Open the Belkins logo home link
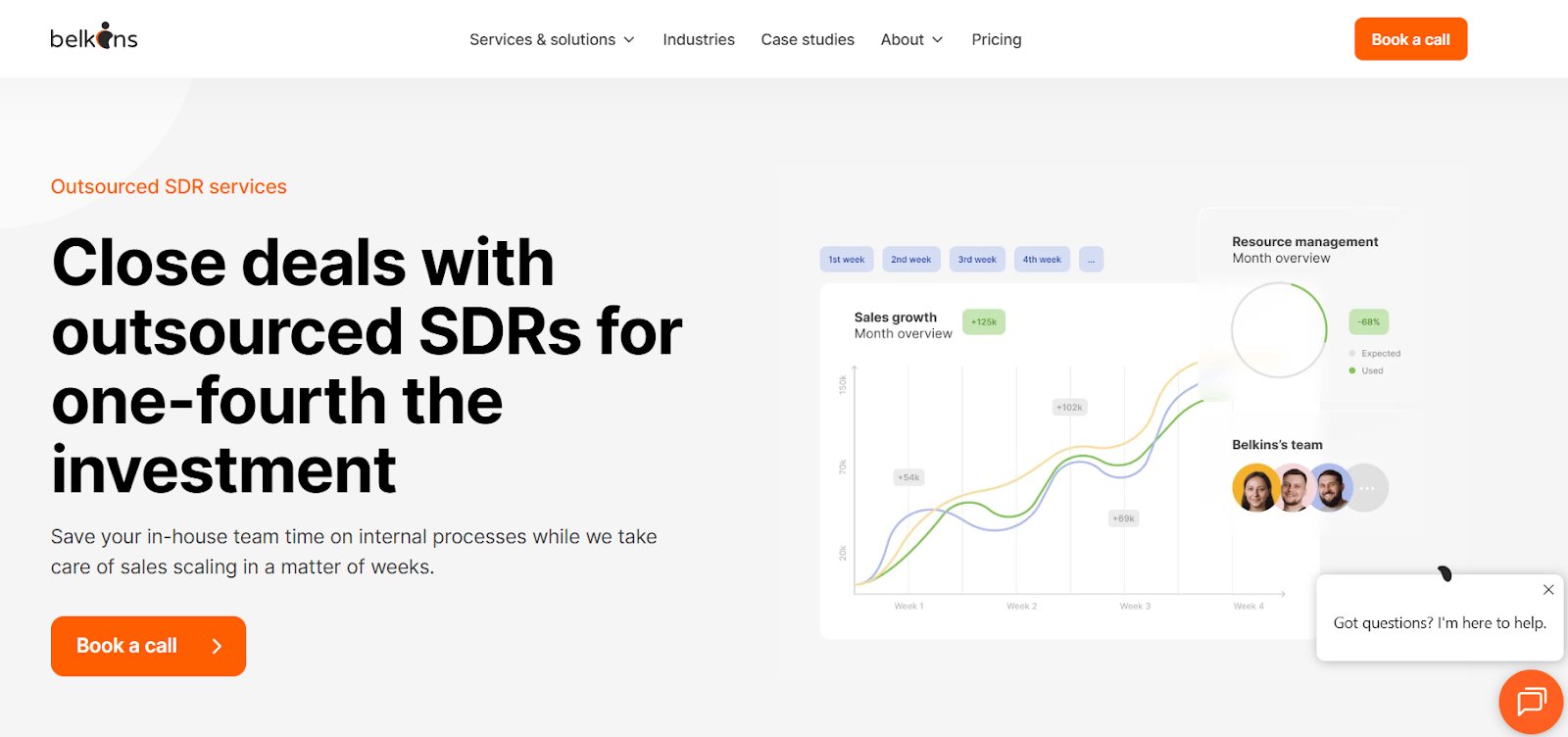The image size is (1568, 737). pos(94,36)
